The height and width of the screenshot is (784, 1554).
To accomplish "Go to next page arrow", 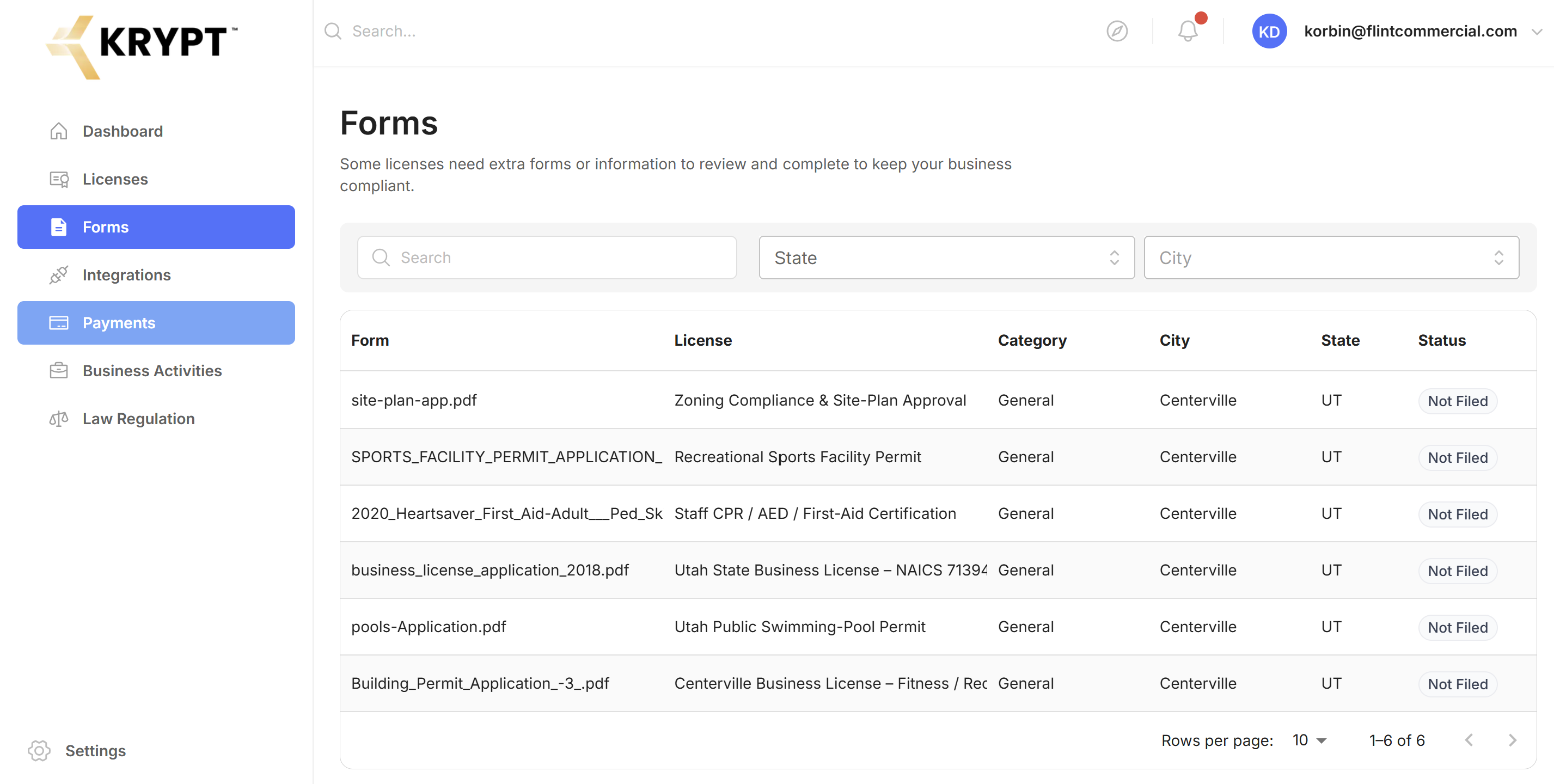I will (1513, 740).
